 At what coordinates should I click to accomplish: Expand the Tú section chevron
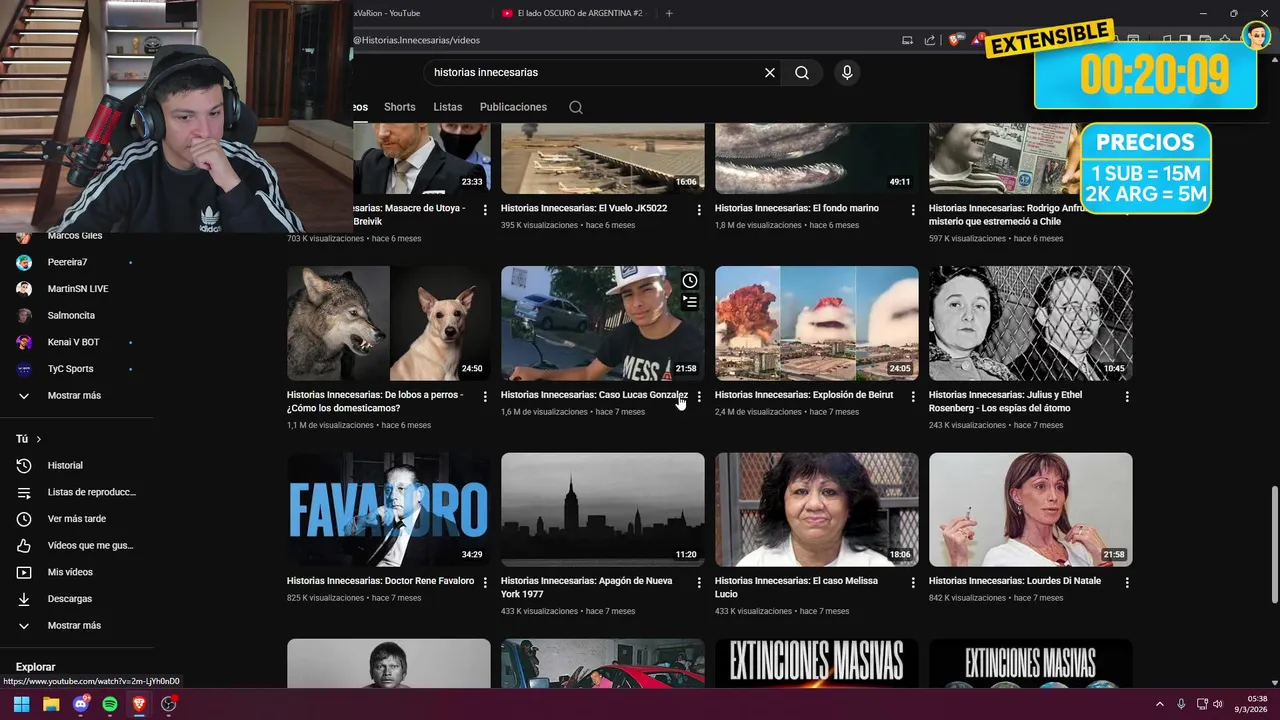pos(39,439)
